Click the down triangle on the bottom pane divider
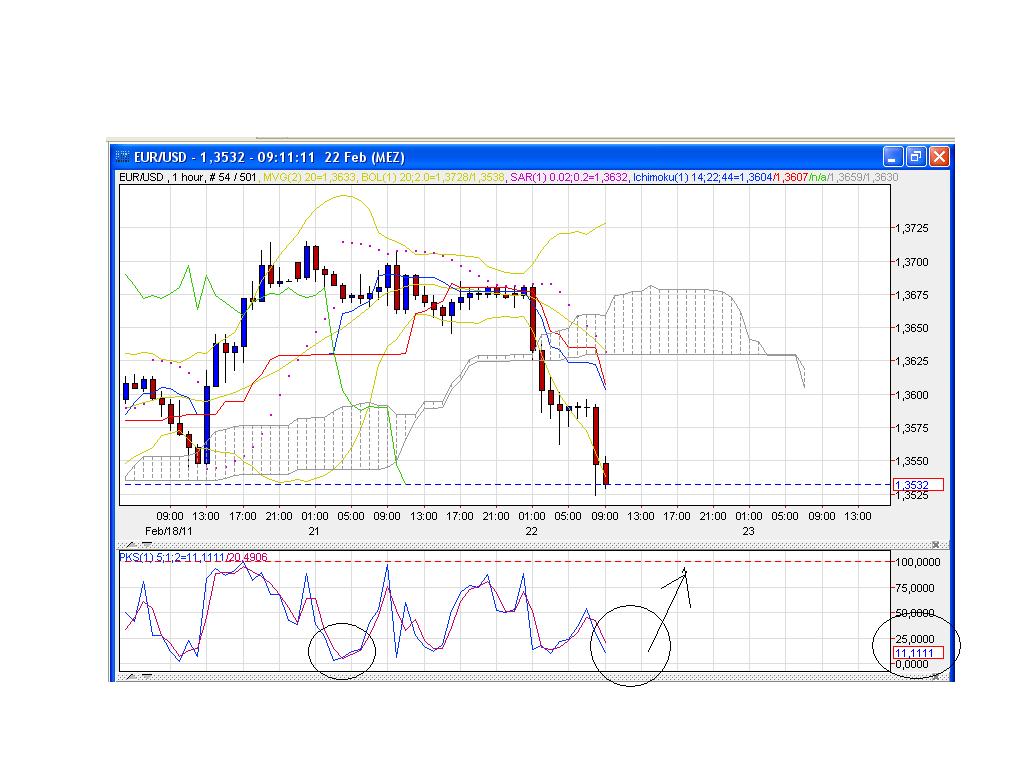The height and width of the screenshot is (768, 1024). (146, 678)
